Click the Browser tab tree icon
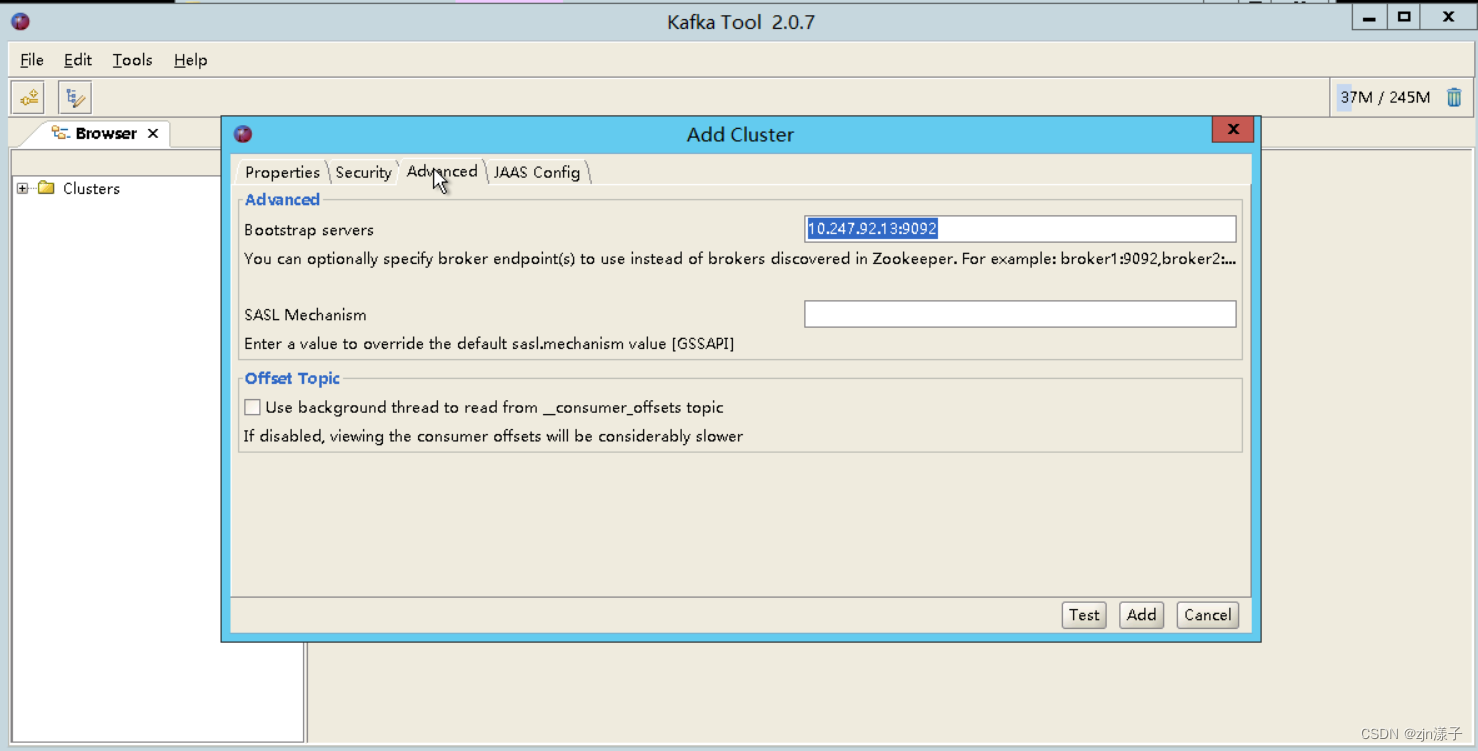The width and height of the screenshot is (1478, 751). click(x=60, y=133)
